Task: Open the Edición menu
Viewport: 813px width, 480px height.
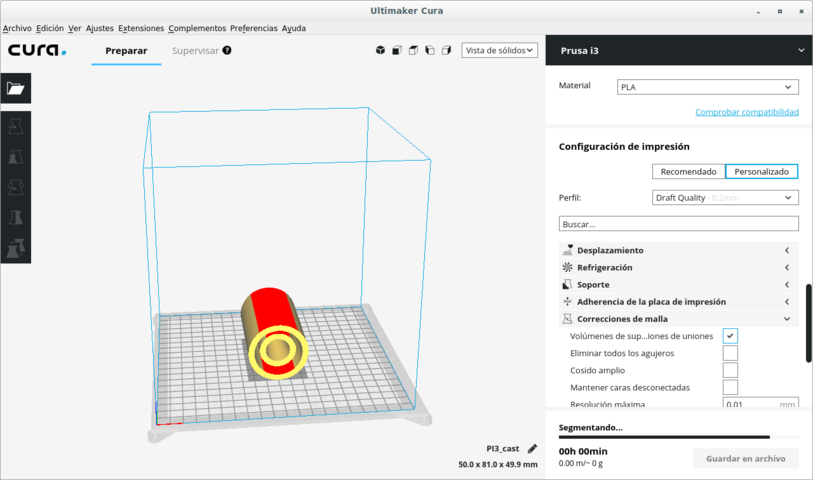Action: click(50, 28)
